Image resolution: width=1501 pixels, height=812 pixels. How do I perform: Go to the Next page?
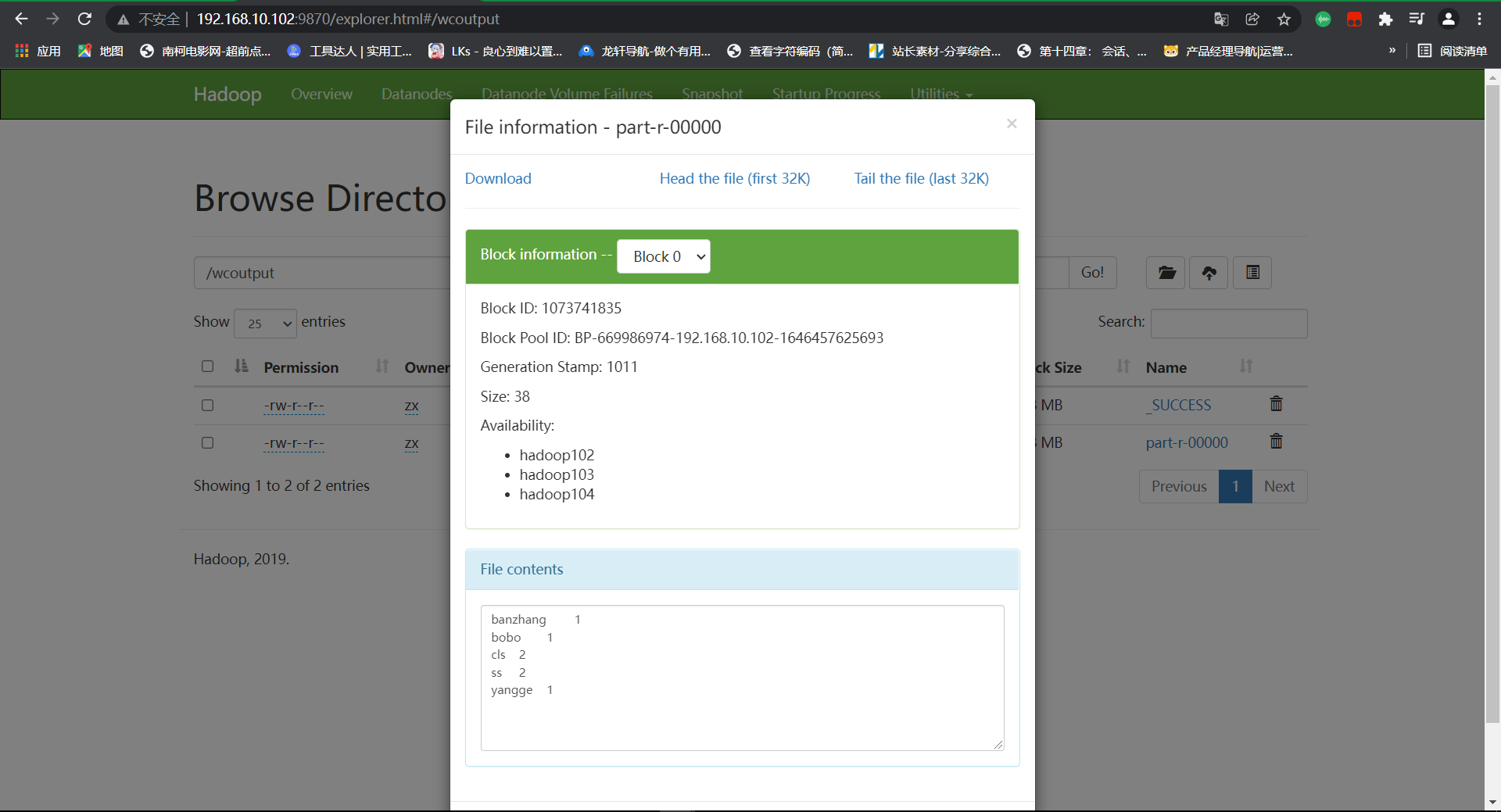pyautogui.click(x=1279, y=486)
